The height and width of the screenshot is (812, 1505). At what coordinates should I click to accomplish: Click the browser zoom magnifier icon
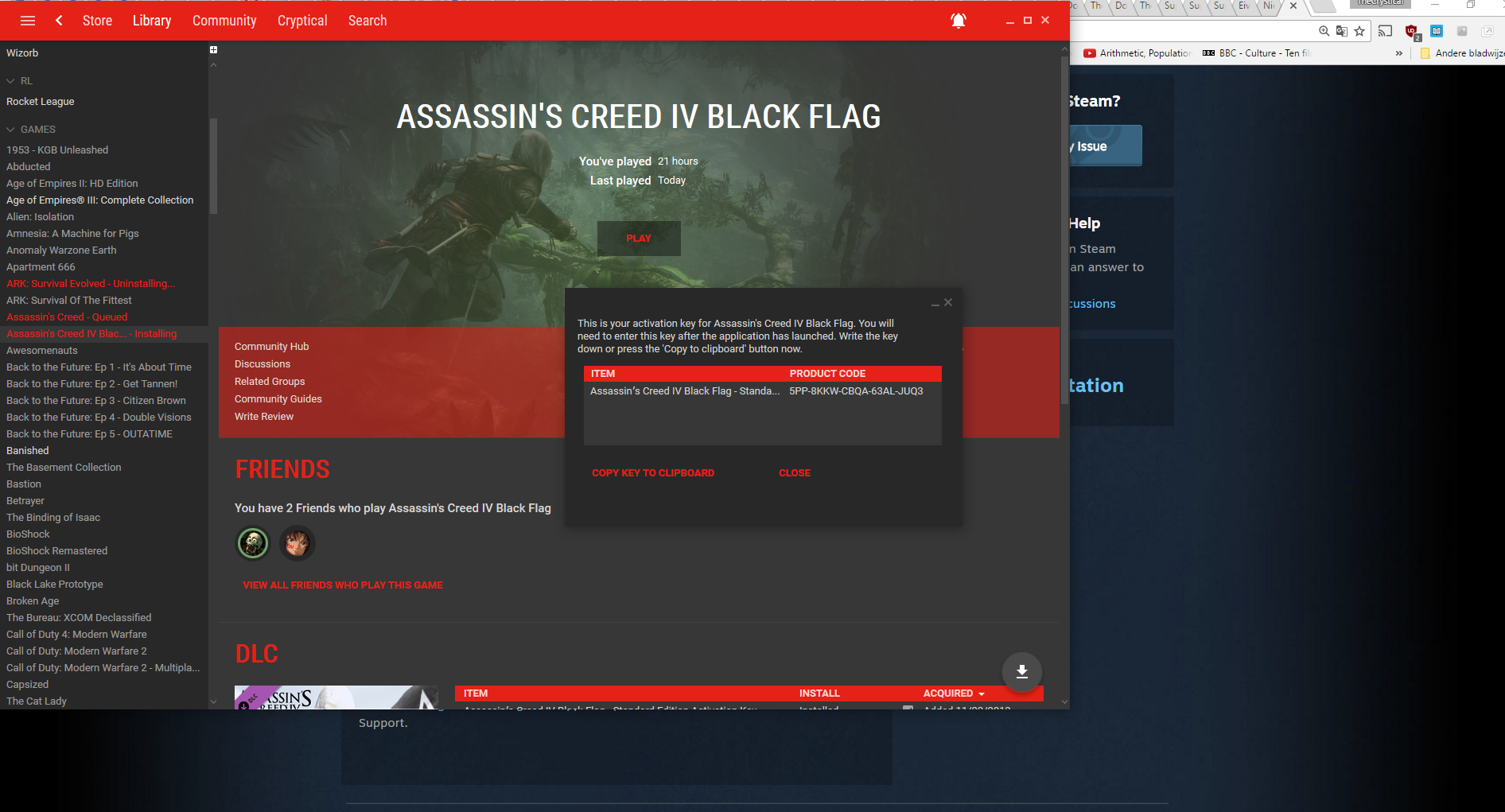[x=1324, y=31]
